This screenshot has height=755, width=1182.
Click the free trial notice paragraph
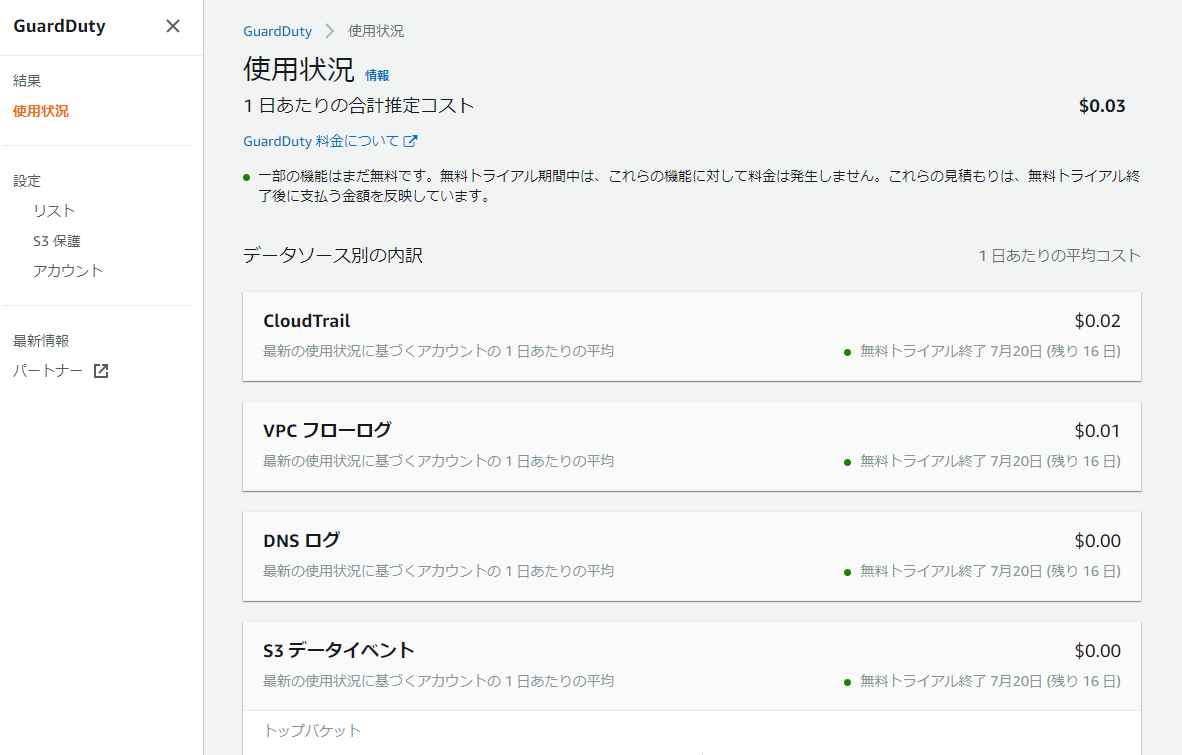coord(699,186)
